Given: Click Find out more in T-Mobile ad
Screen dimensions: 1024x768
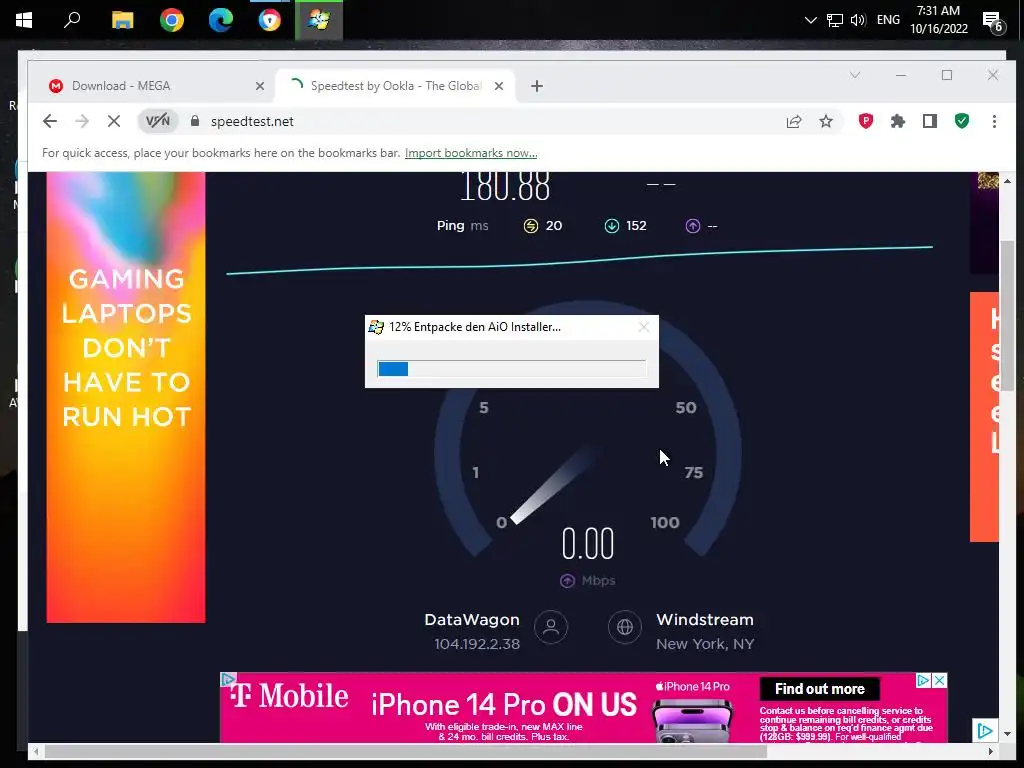Looking at the screenshot, I should coord(820,689).
